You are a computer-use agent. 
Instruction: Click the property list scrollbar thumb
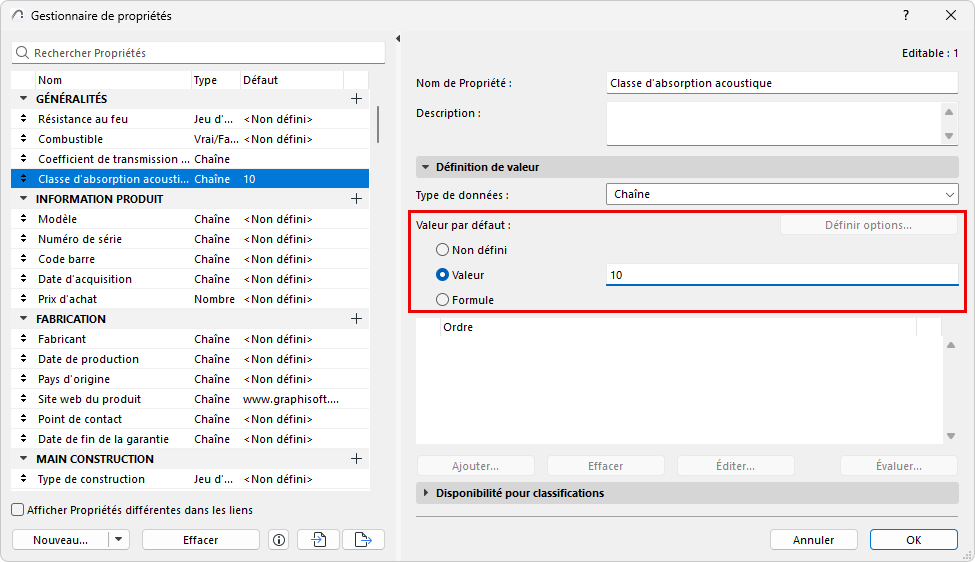[377, 124]
